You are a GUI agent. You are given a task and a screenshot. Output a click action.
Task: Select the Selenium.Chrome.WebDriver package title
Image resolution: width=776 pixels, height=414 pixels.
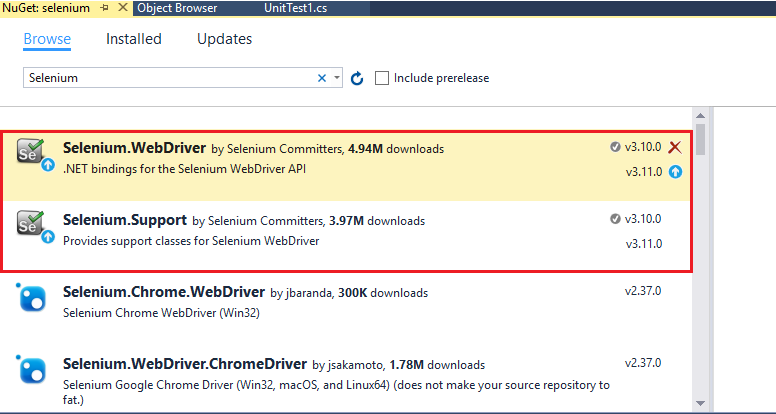pos(163,292)
